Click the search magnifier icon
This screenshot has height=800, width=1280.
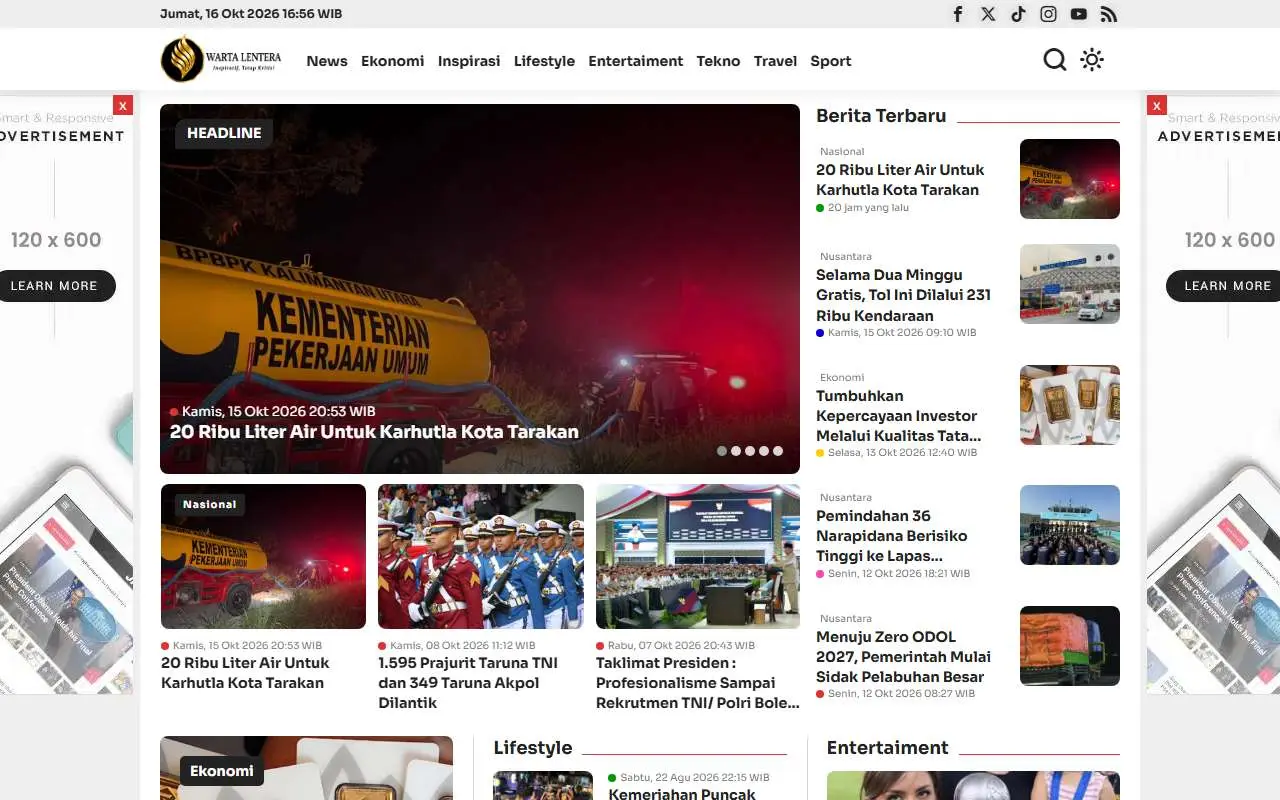pyautogui.click(x=1055, y=60)
